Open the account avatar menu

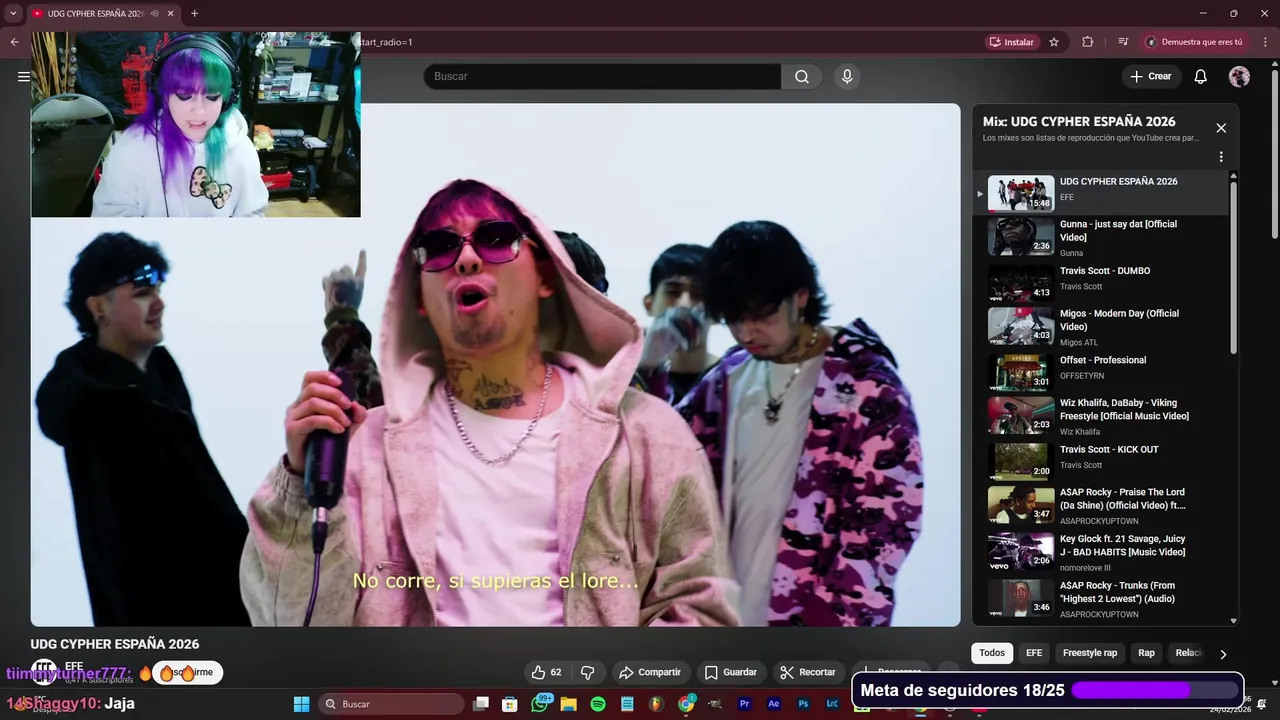pyautogui.click(x=1239, y=77)
